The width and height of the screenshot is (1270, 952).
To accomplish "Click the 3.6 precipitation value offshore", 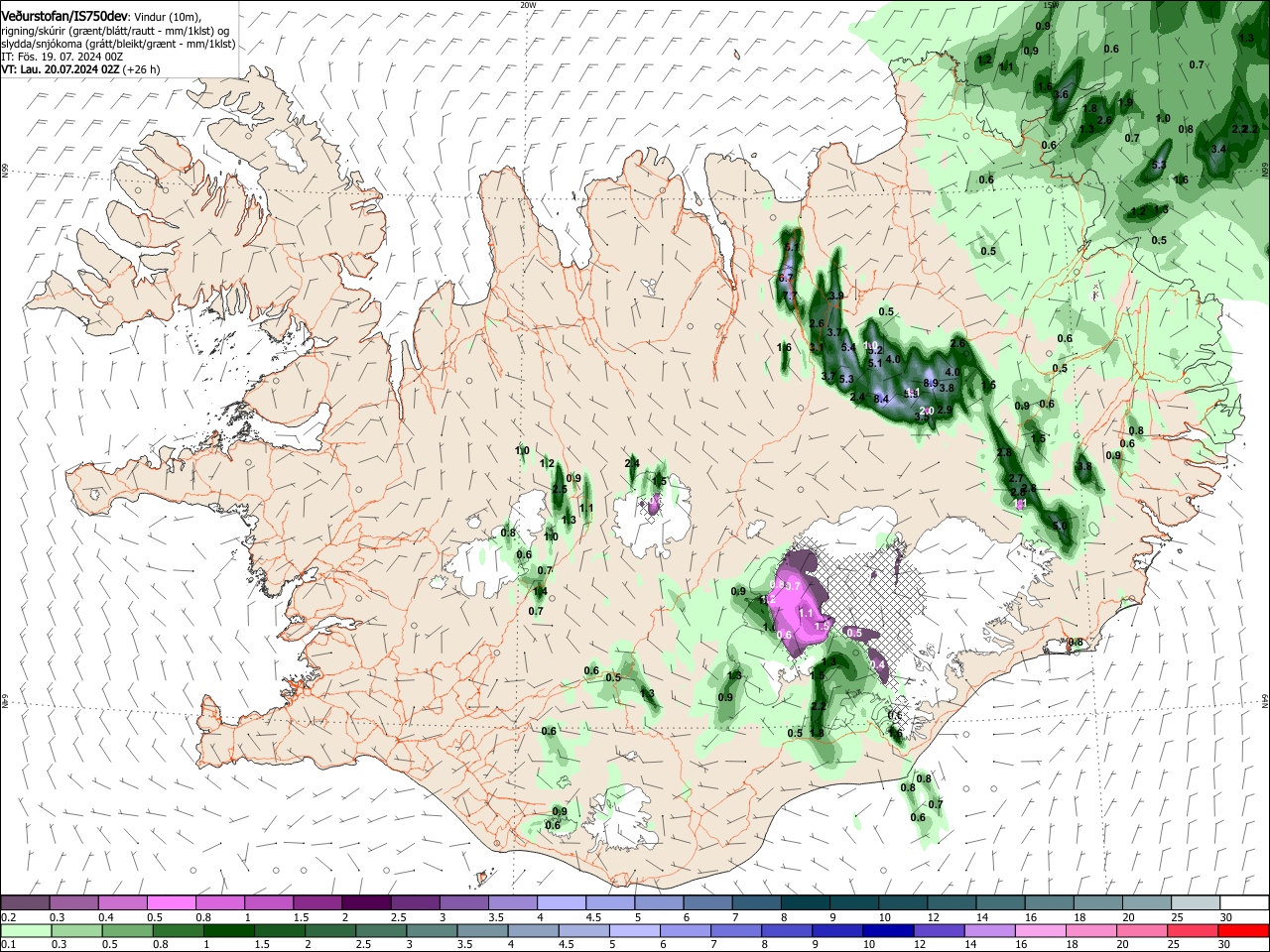I will click(1061, 95).
